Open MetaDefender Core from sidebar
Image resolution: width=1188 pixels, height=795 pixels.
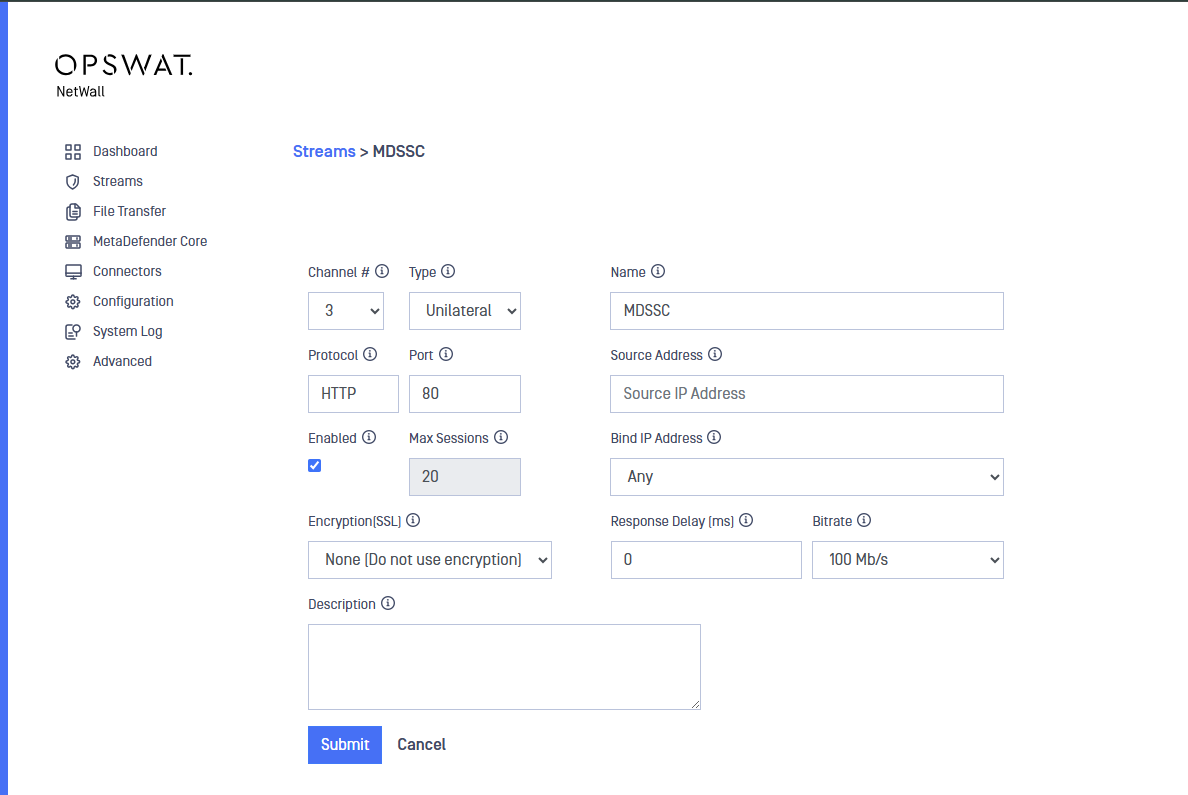click(150, 242)
